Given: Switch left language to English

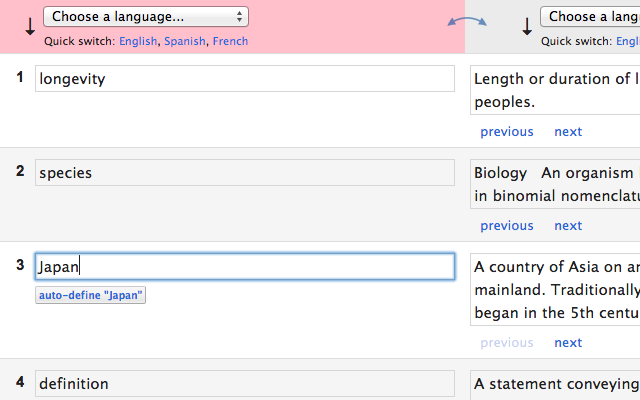Looking at the screenshot, I should [x=136, y=41].
